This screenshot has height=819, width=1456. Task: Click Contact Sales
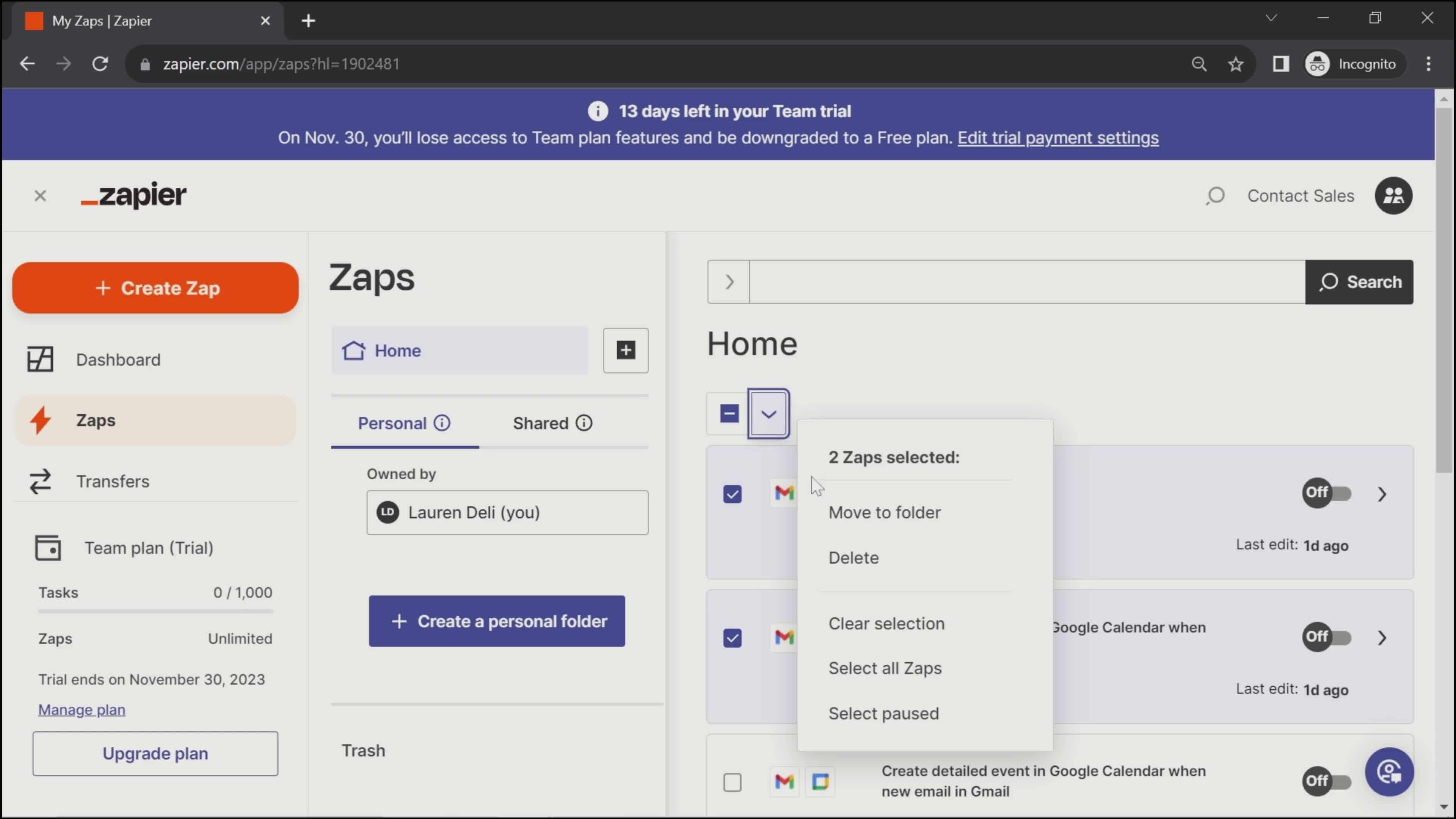pyautogui.click(x=1301, y=196)
